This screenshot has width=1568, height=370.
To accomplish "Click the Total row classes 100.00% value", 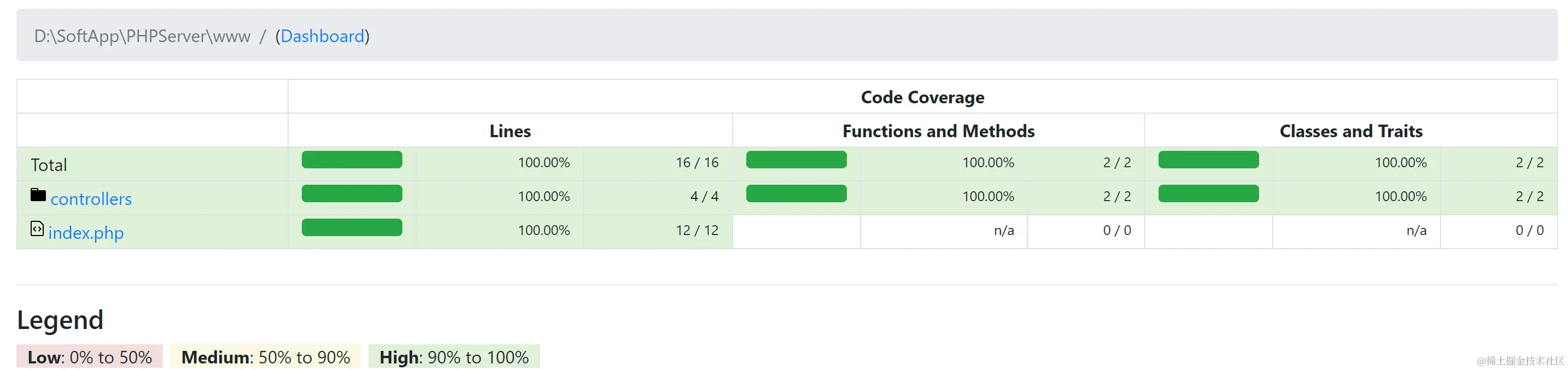I will [1401, 162].
